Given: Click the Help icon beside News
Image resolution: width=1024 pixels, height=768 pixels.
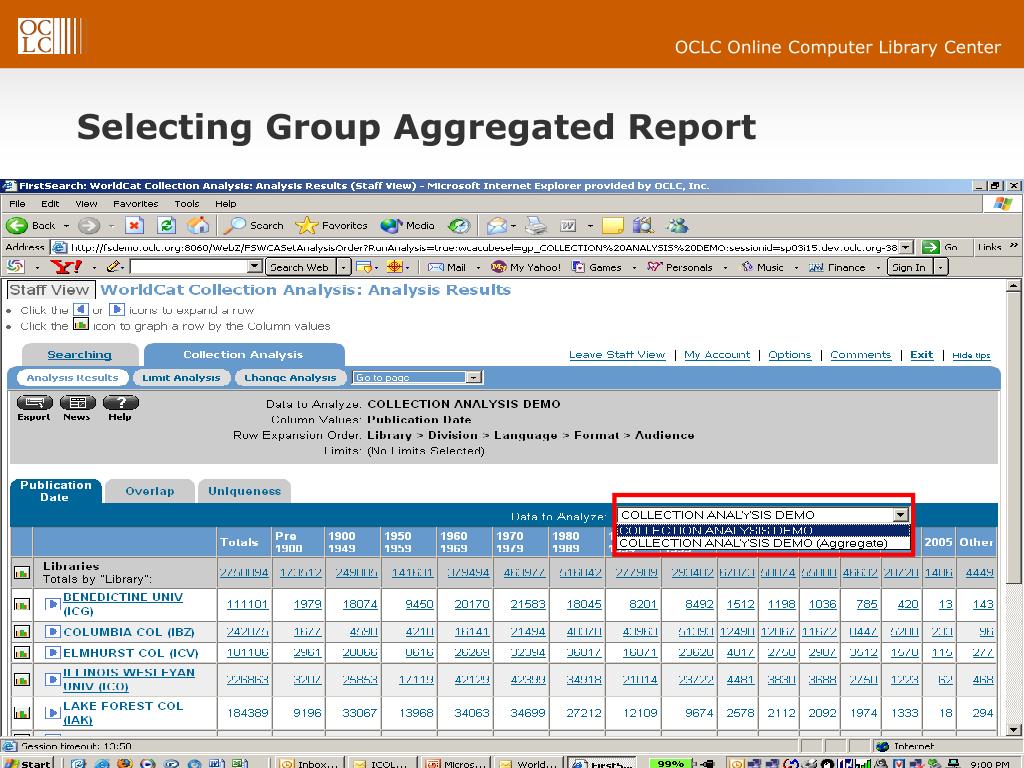Looking at the screenshot, I should click(x=120, y=408).
